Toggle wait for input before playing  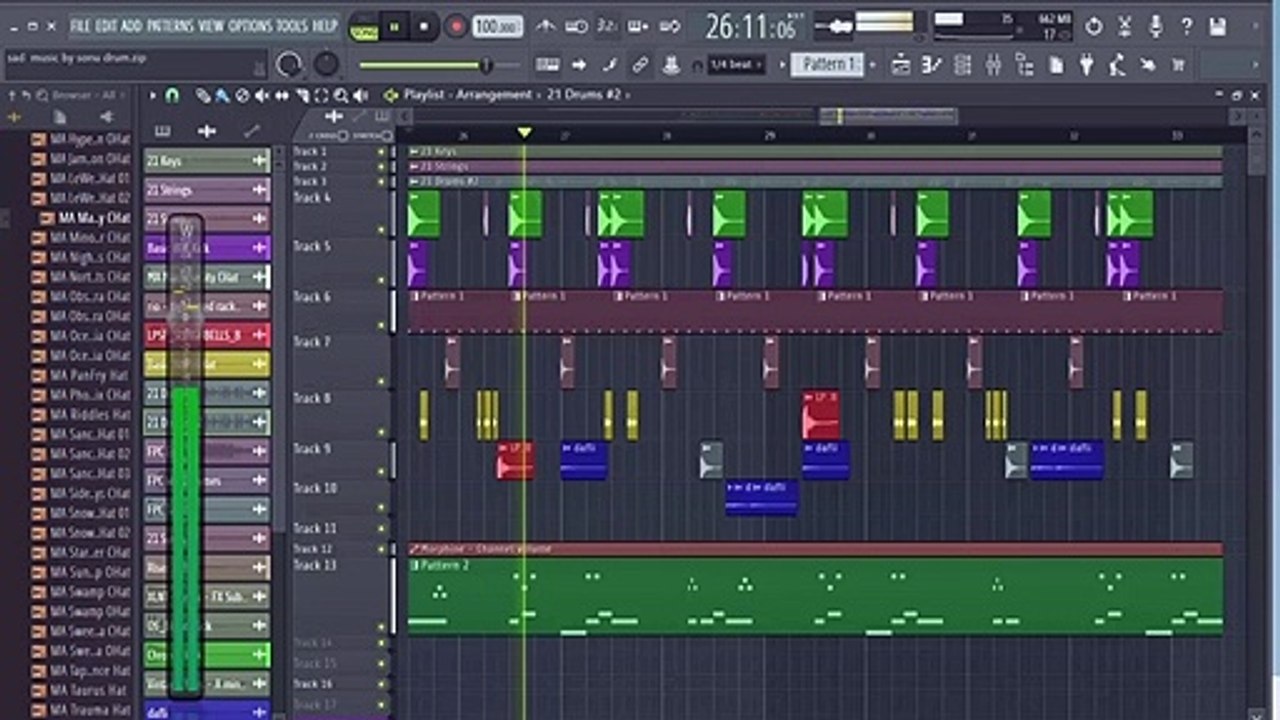point(576,27)
